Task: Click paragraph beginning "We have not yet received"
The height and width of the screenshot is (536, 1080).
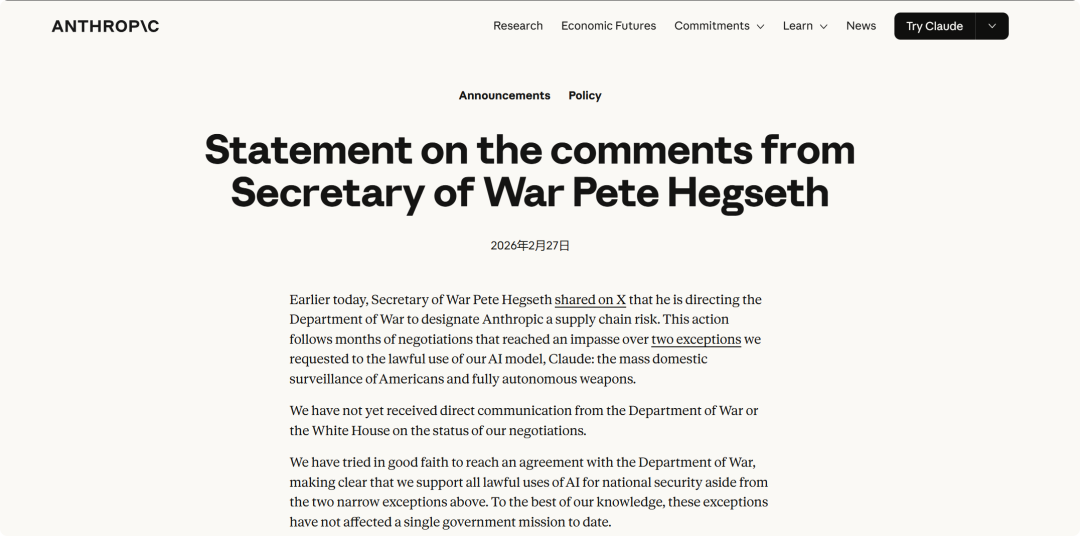Action: tap(524, 421)
